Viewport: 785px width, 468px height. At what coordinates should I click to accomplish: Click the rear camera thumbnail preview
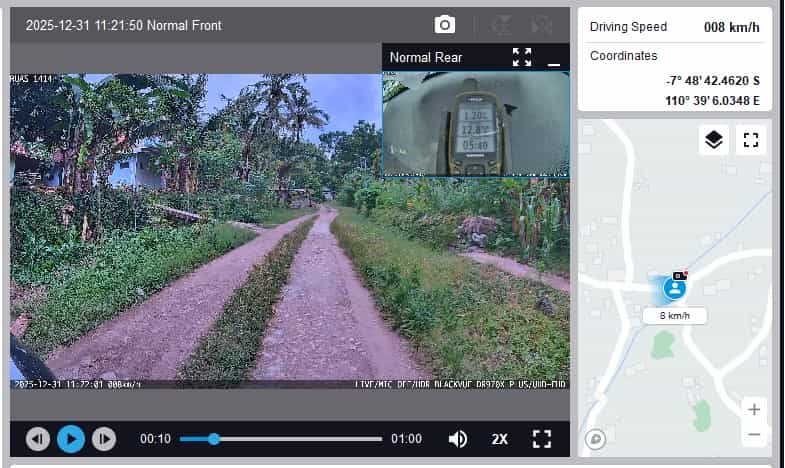point(476,122)
